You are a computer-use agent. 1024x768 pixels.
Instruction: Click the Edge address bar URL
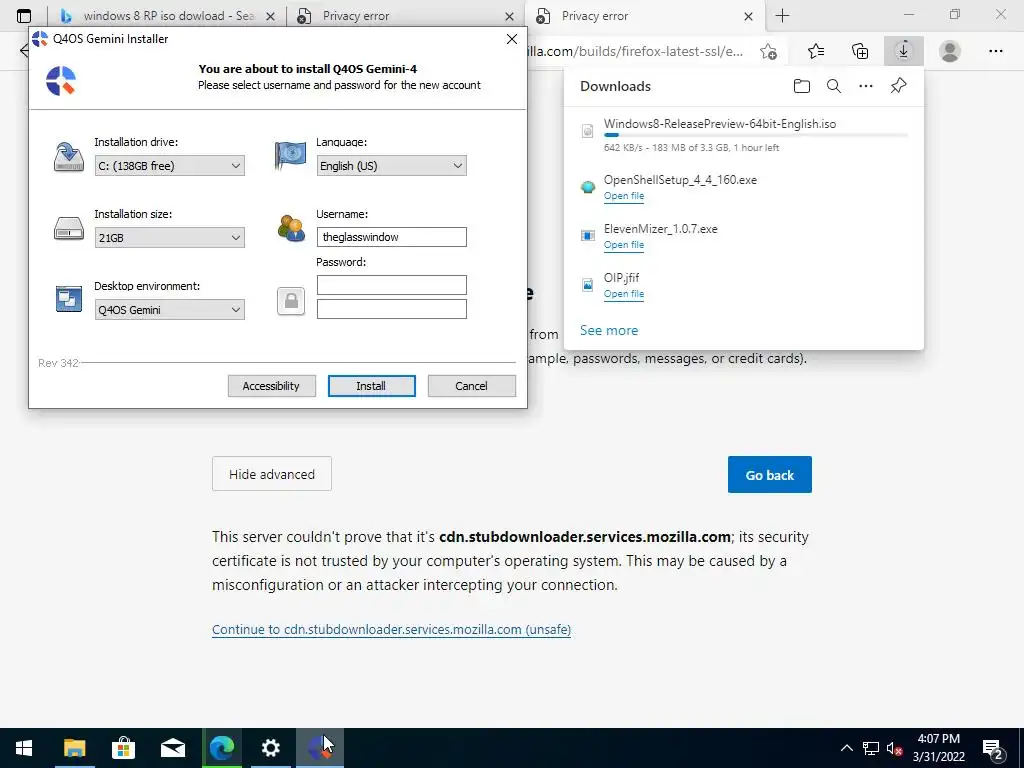pos(637,52)
